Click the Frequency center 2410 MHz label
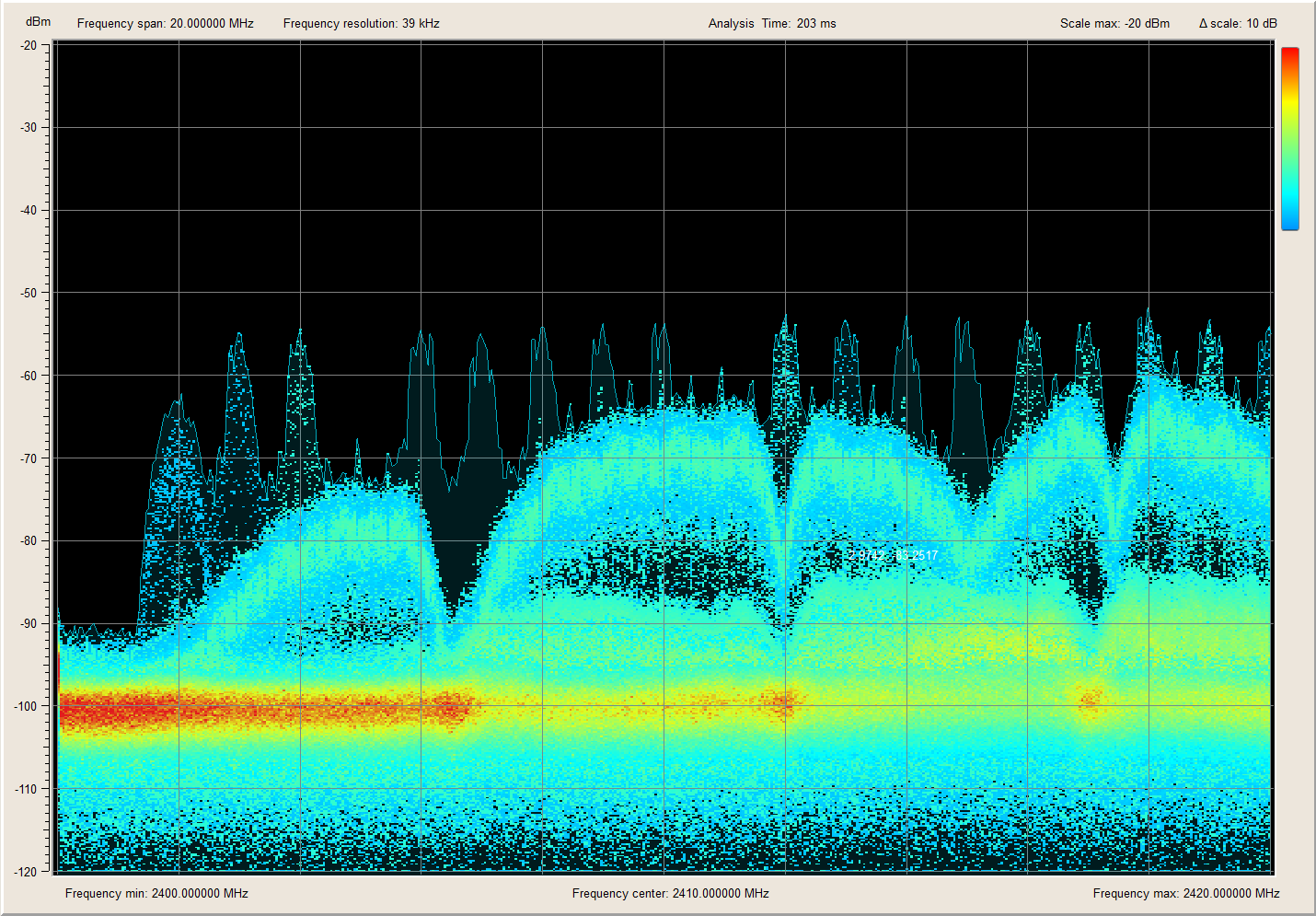Image resolution: width=1316 pixels, height=916 pixels. (x=670, y=893)
